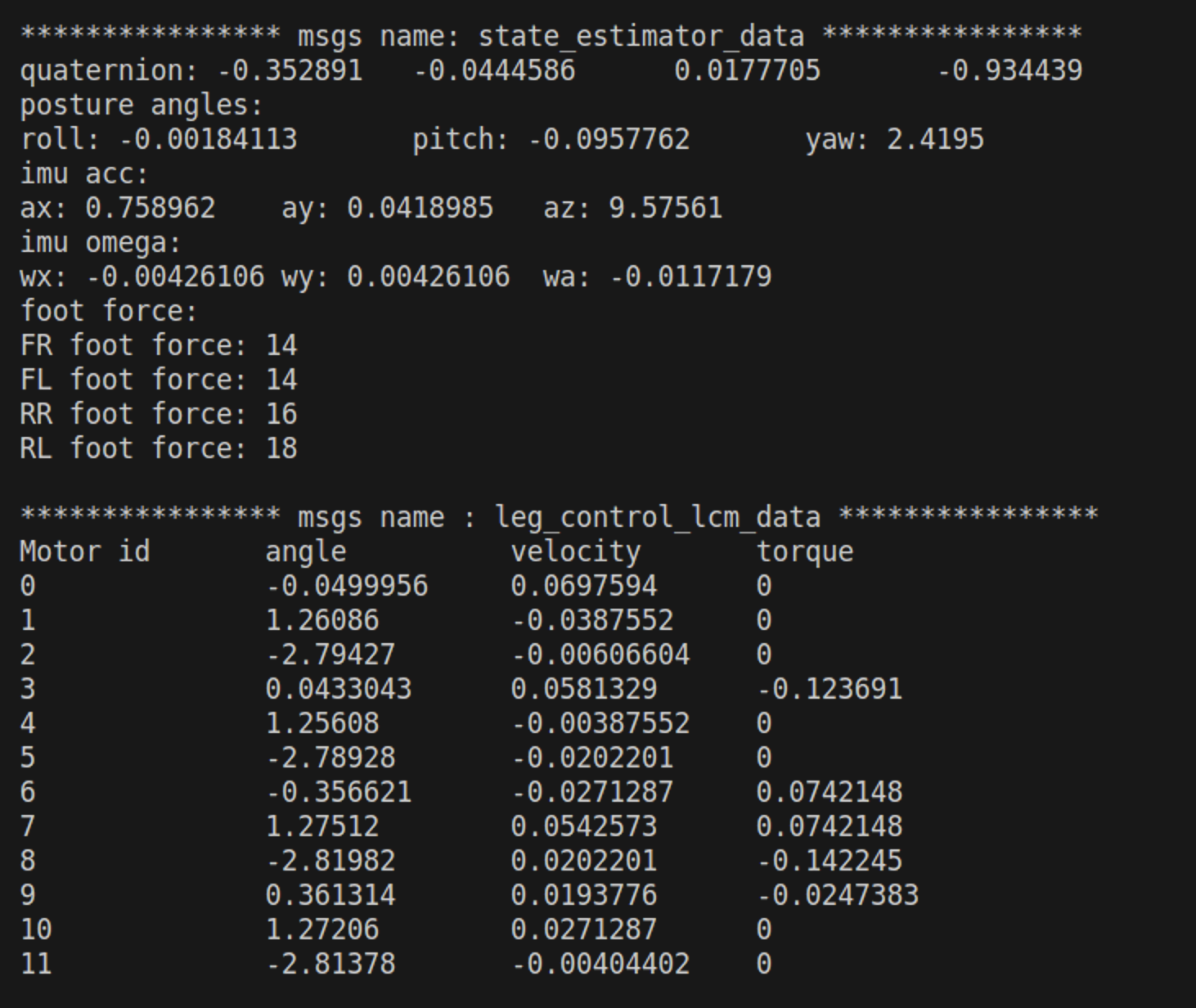Select the RR foot force value 16
Screen dimensions: 1196x1008
(x=281, y=414)
